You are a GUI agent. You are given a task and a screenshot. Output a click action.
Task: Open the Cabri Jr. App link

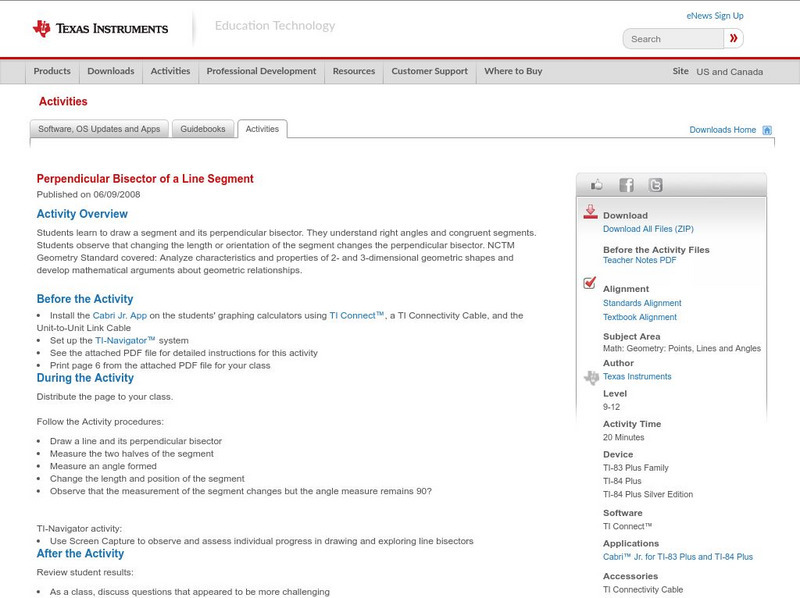click(119, 315)
